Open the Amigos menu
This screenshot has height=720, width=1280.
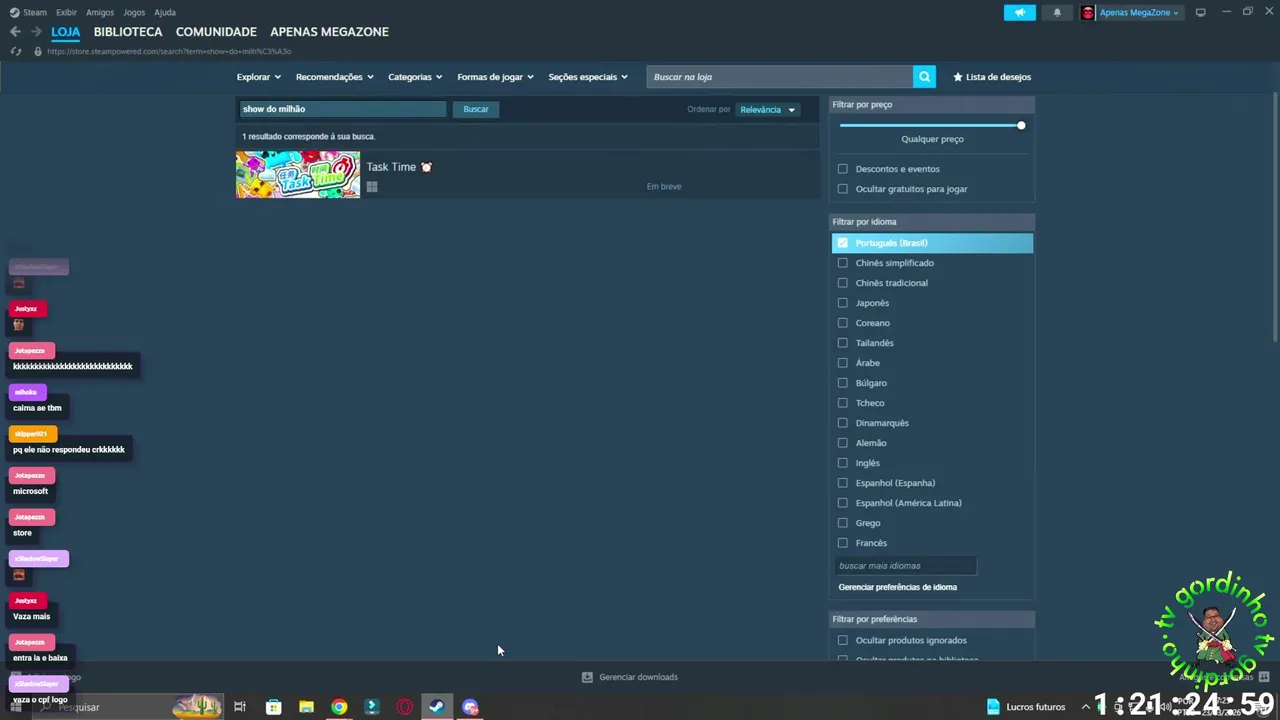pyautogui.click(x=100, y=12)
